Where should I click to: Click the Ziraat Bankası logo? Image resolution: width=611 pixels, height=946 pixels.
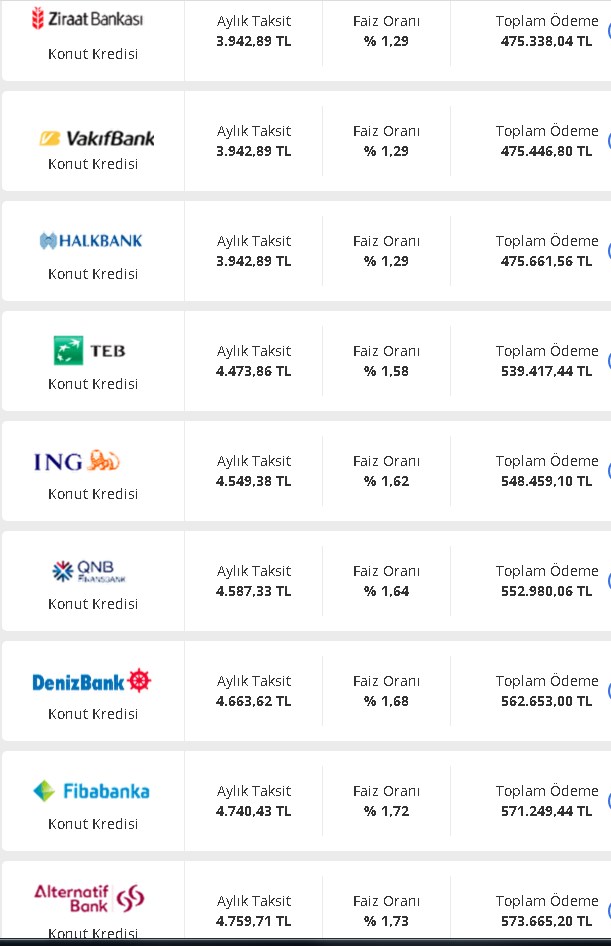pos(87,19)
